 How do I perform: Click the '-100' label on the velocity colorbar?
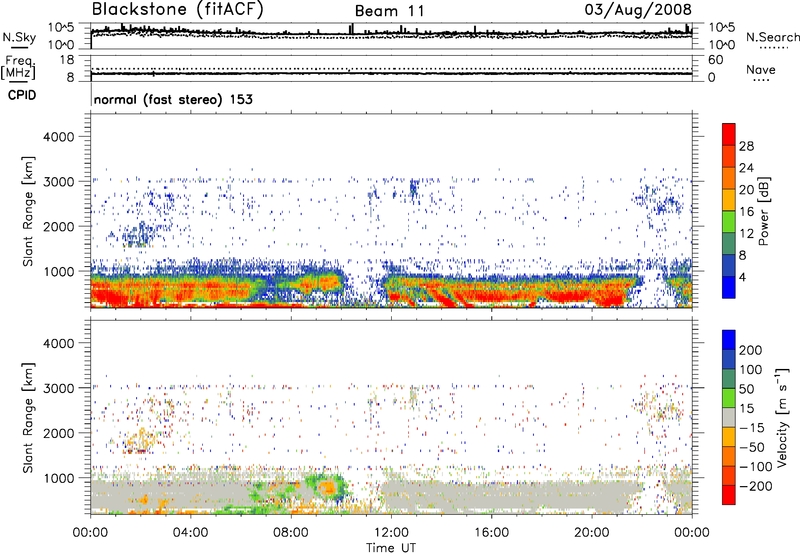[x=756, y=467]
